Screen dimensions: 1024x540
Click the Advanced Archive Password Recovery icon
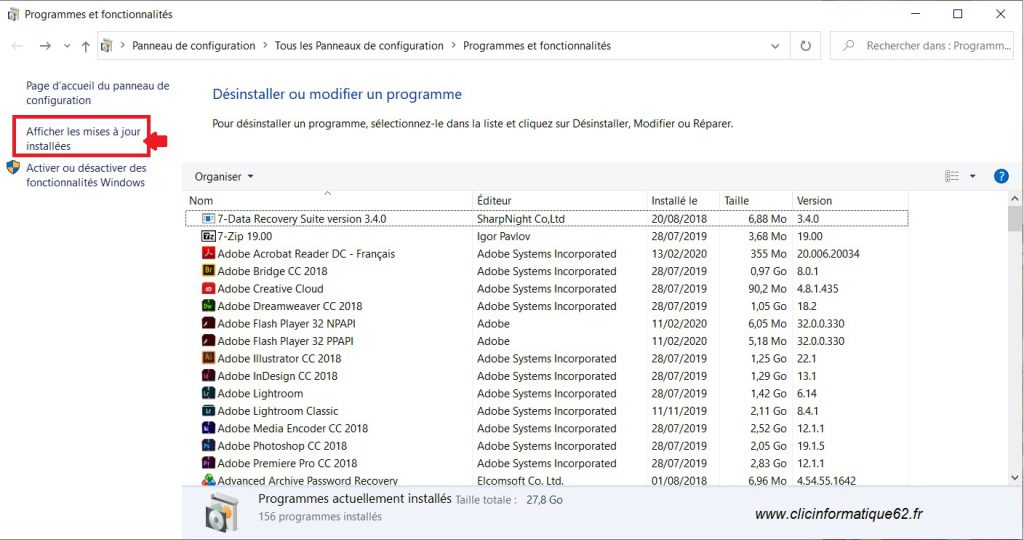pyautogui.click(x=208, y=480)
